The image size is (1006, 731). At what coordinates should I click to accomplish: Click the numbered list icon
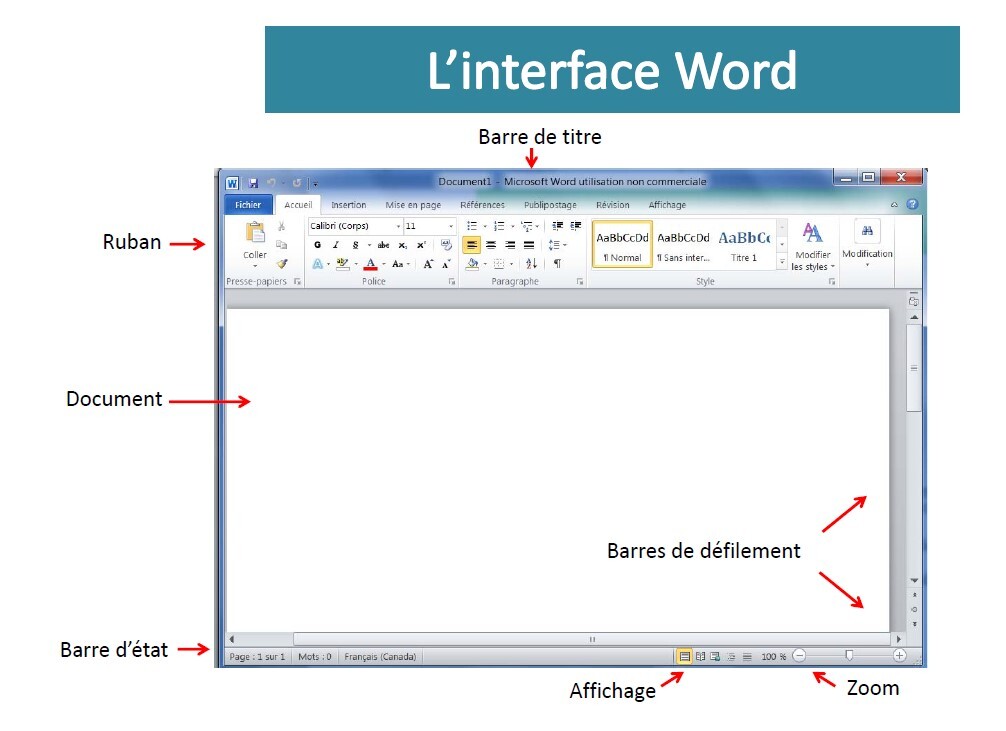499,226
